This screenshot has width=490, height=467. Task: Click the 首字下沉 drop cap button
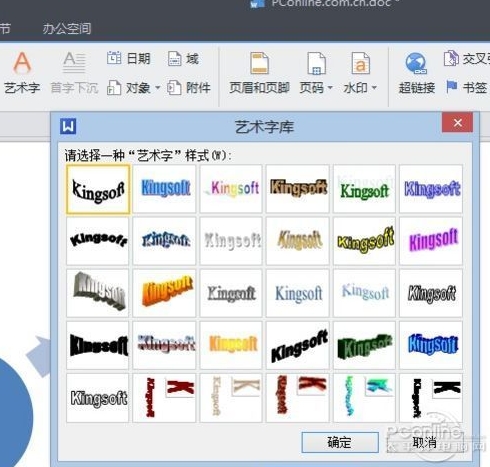pos(74,73)
